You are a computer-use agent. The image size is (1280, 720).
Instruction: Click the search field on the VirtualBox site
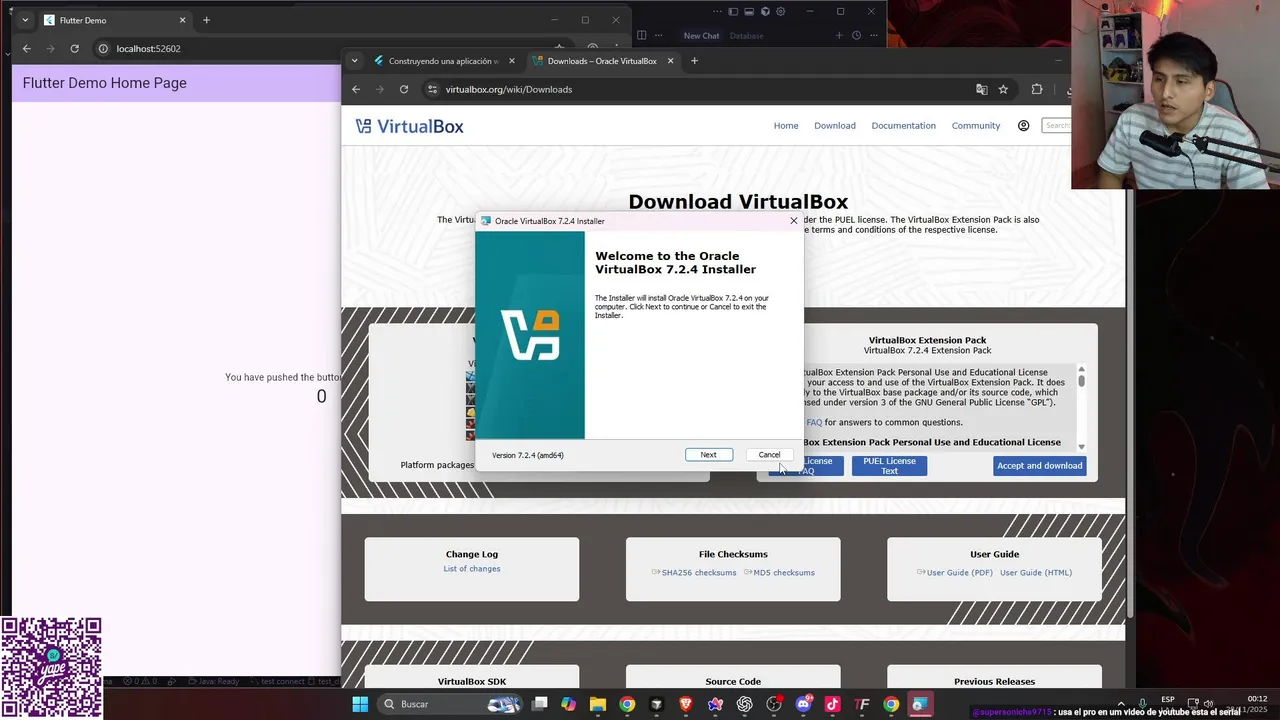coord(1056,126)
